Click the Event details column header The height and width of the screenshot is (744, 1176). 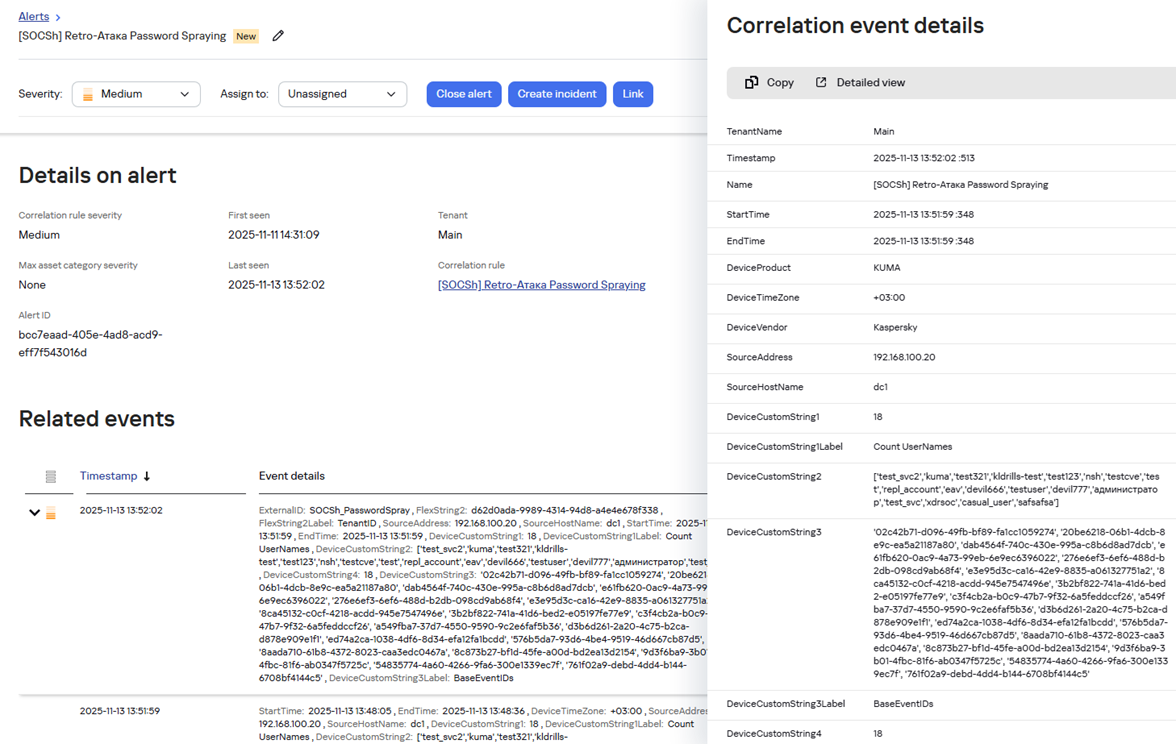[292, 476]
